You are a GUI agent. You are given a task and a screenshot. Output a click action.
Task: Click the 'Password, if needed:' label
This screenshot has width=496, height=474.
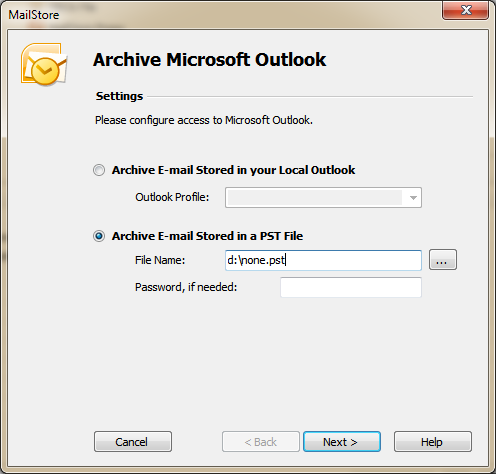tap(186, 287)
